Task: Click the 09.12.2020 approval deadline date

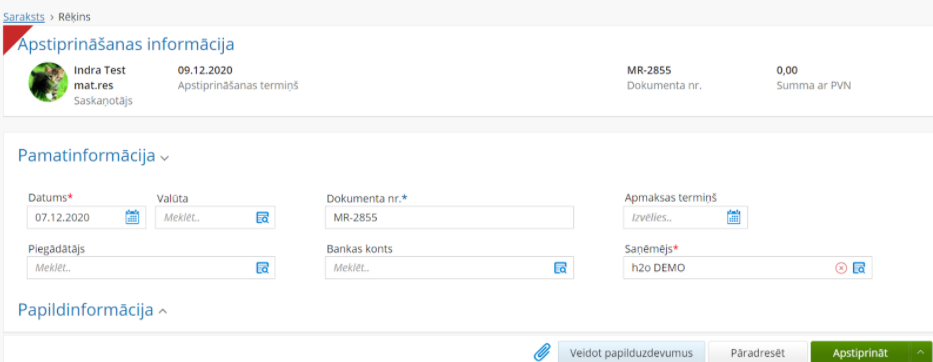Action: pos(205,70)
